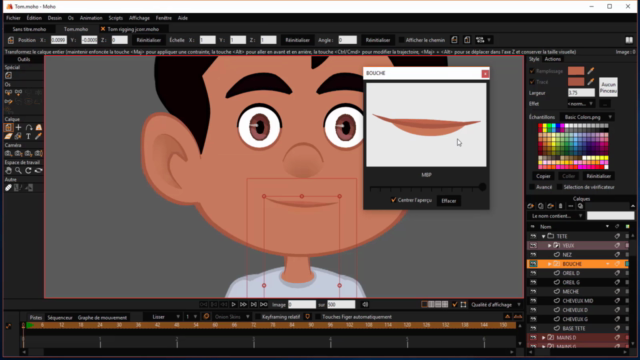Switch to the Tom.moho document tab
The height and width of the screenshot is (360, 640).
[76, 29]
